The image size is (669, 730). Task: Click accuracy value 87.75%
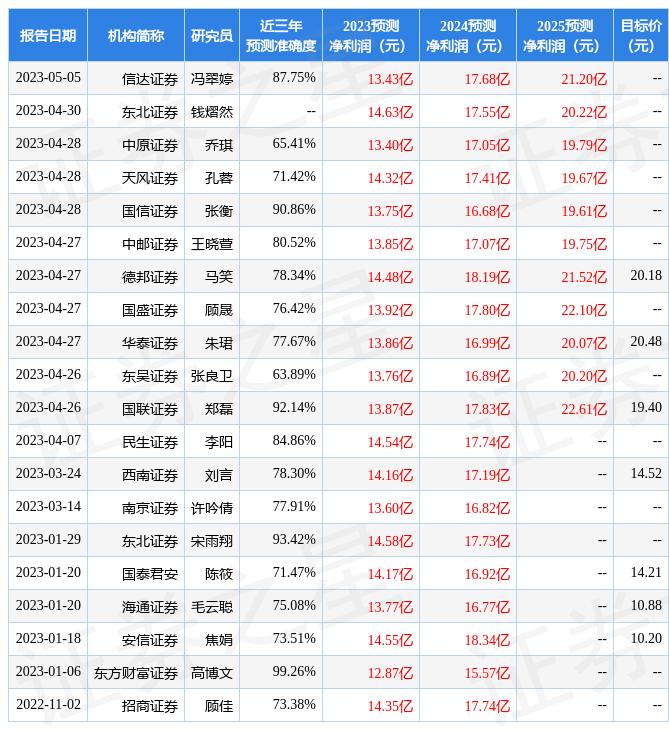tap(294, 77)
